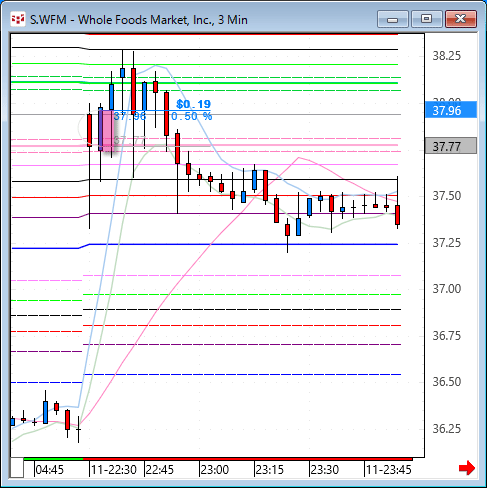Image resolution: width=487 pixels, height=488 pixels.
Task: Select the last red candlestick on the right
Action: pos(397,215)
